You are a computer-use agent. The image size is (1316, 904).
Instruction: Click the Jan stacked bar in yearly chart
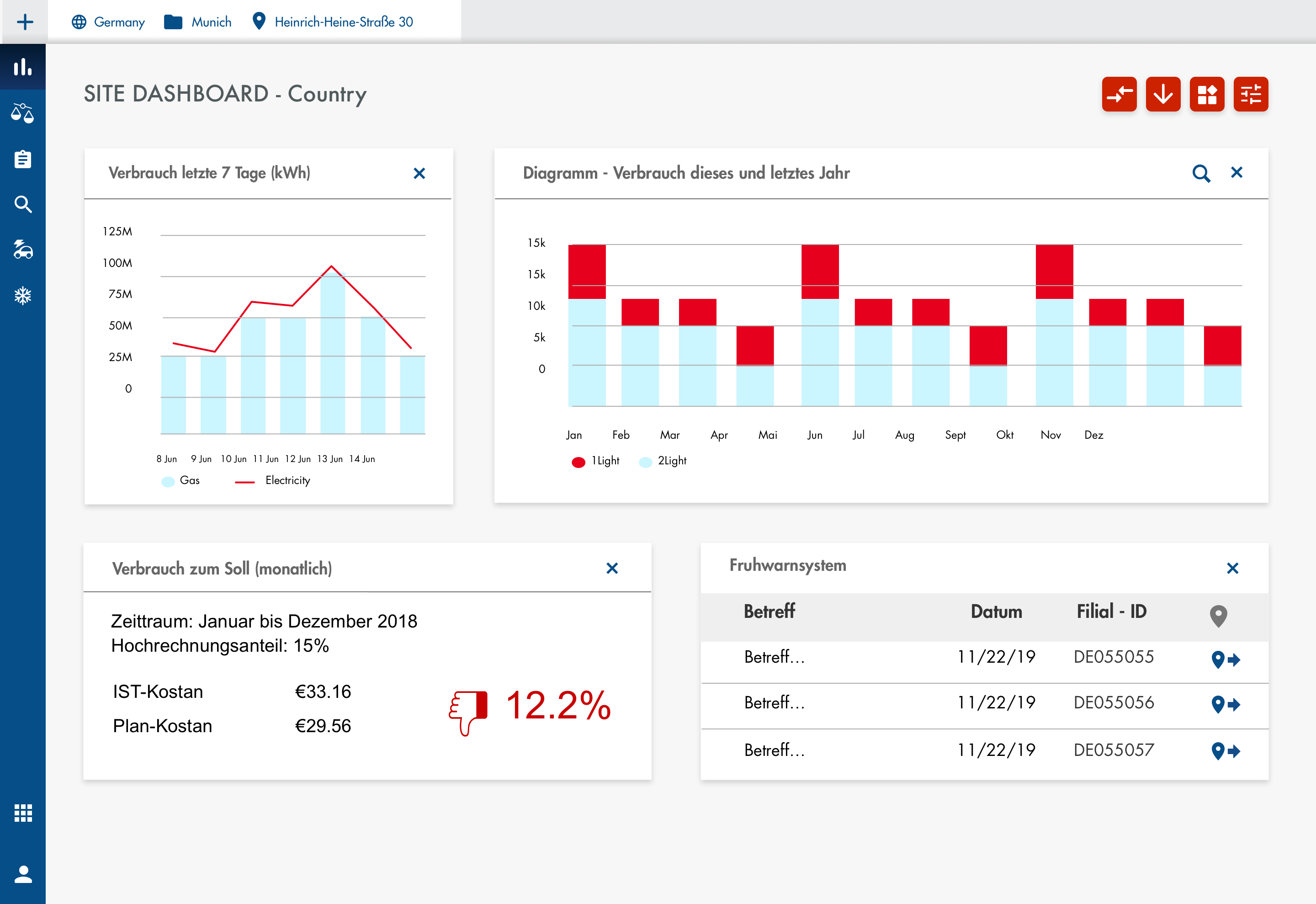click(587, 325)
